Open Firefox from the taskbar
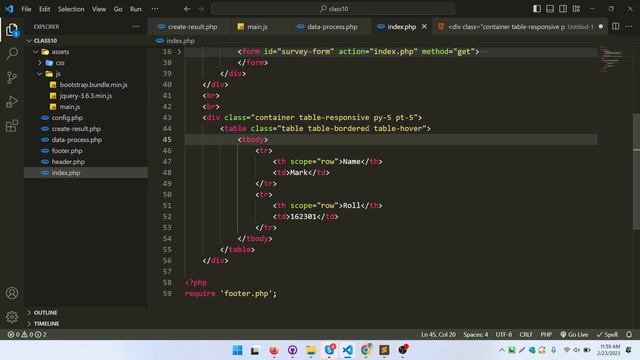The height and width of the screenshot is (360, 640). (274, 350)
